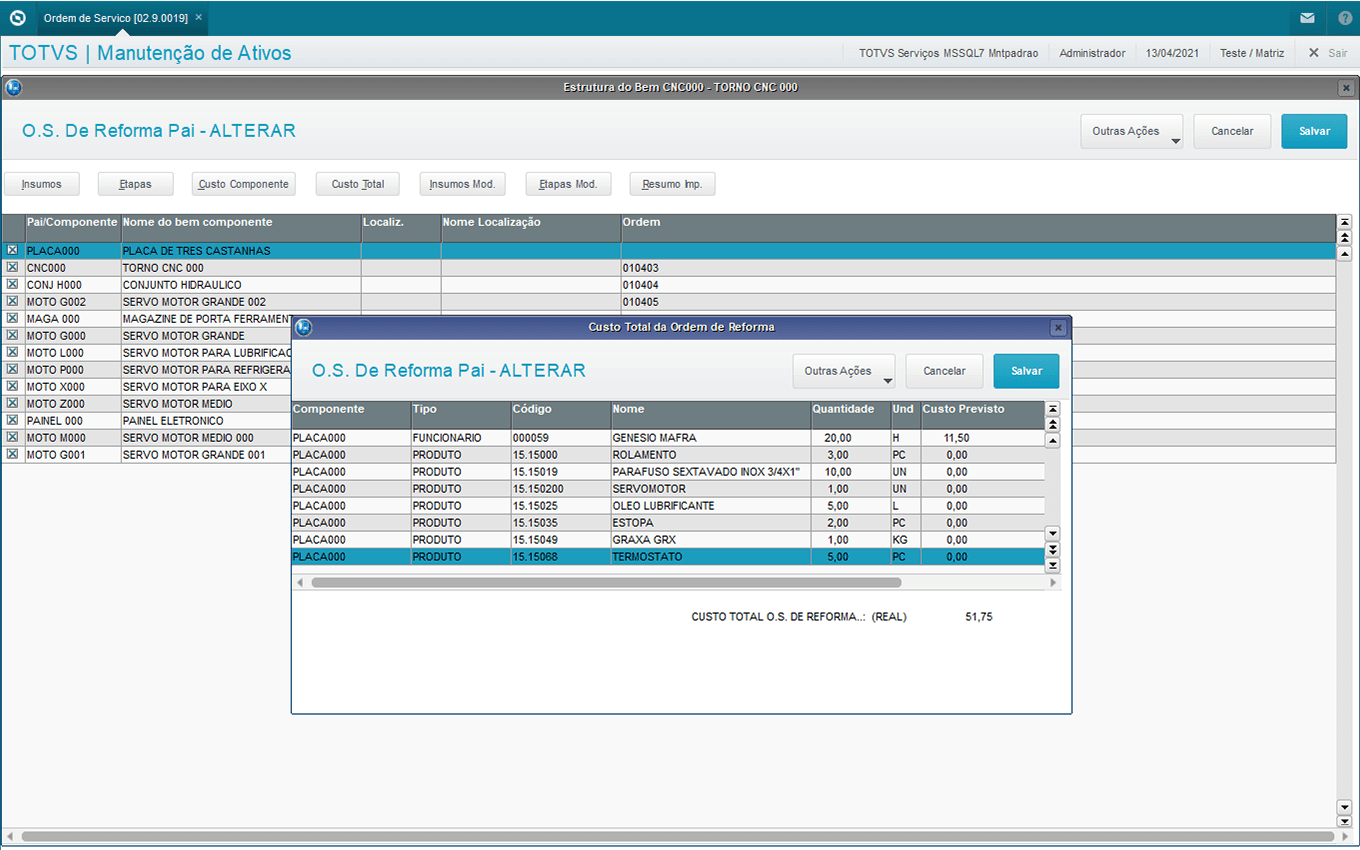Click the TOTVS logo icon in top-left
The width and height of the screenshot is (1360, 850).
[x=17, y=18]
